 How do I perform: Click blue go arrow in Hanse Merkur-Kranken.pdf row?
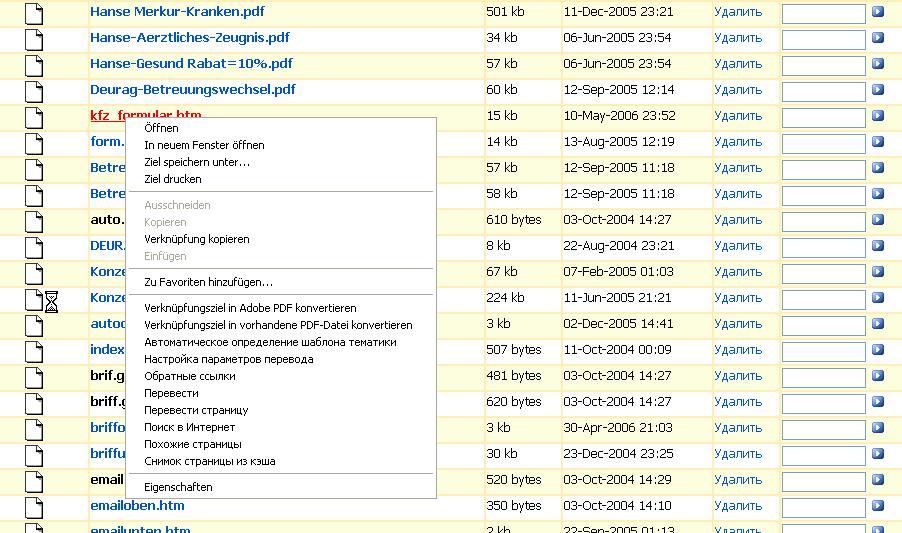(878, 11)
